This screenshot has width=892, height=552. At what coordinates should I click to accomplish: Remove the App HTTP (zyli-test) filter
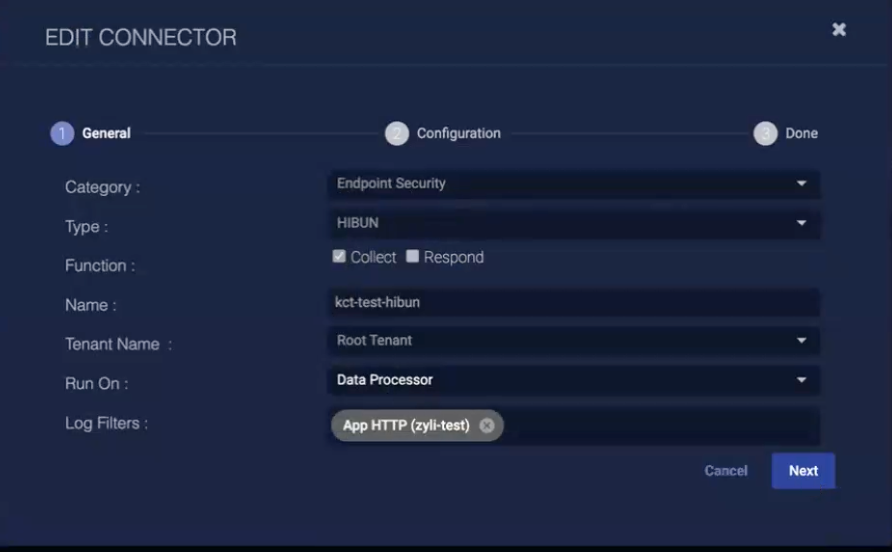pyautogui.click(x=487, y=425)
